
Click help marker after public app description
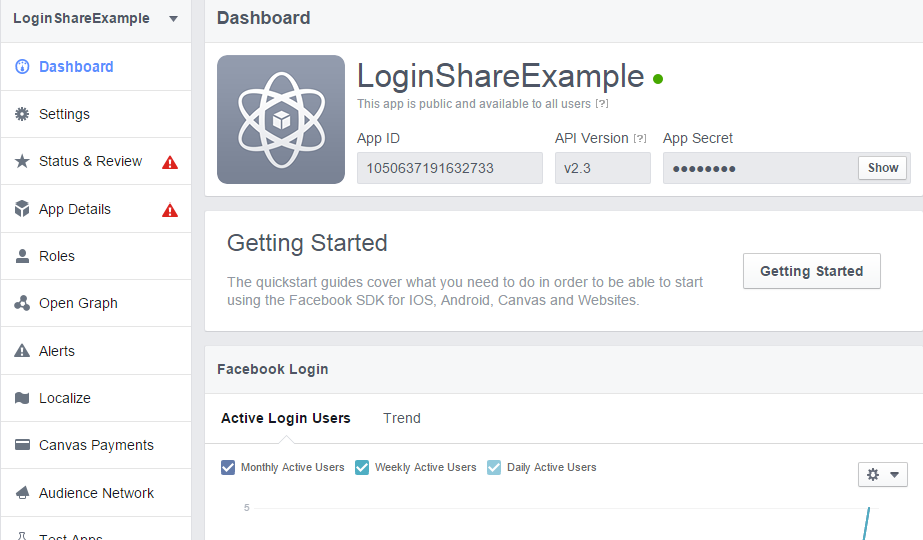(602, 104)
